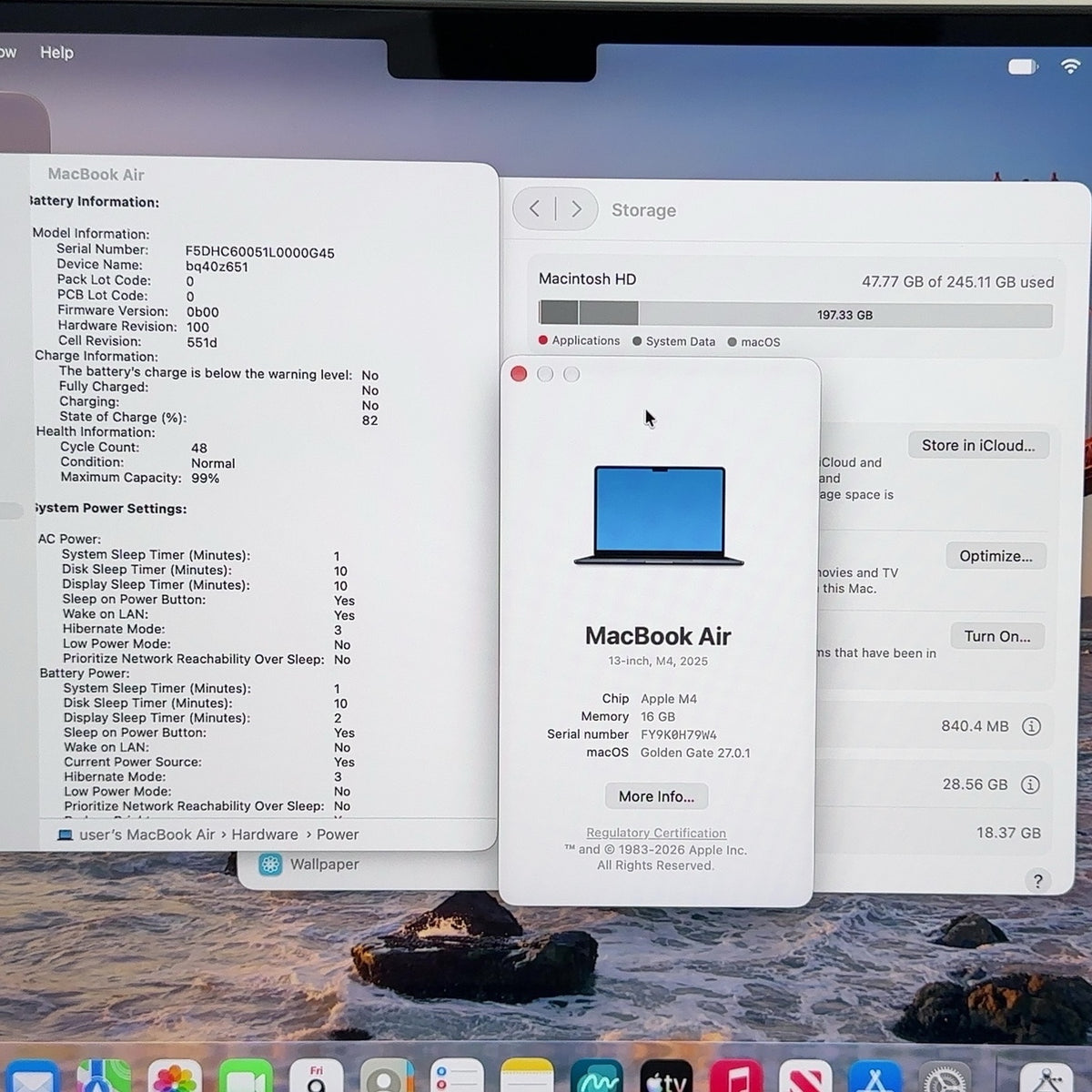Open the Storage help question mark button

click(1037, 880)
